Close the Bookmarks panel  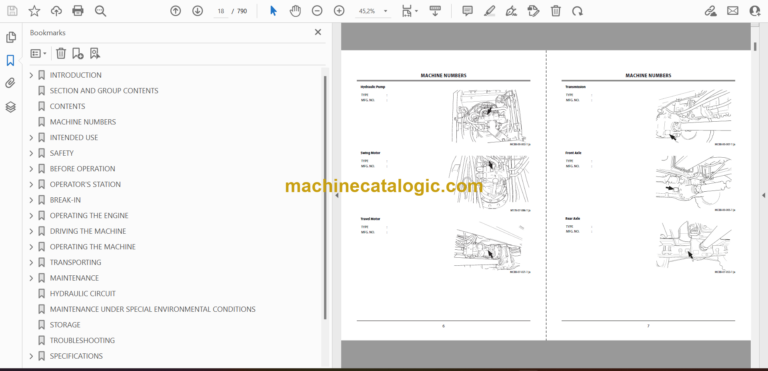pyautogui.click(x=318, y=32)
